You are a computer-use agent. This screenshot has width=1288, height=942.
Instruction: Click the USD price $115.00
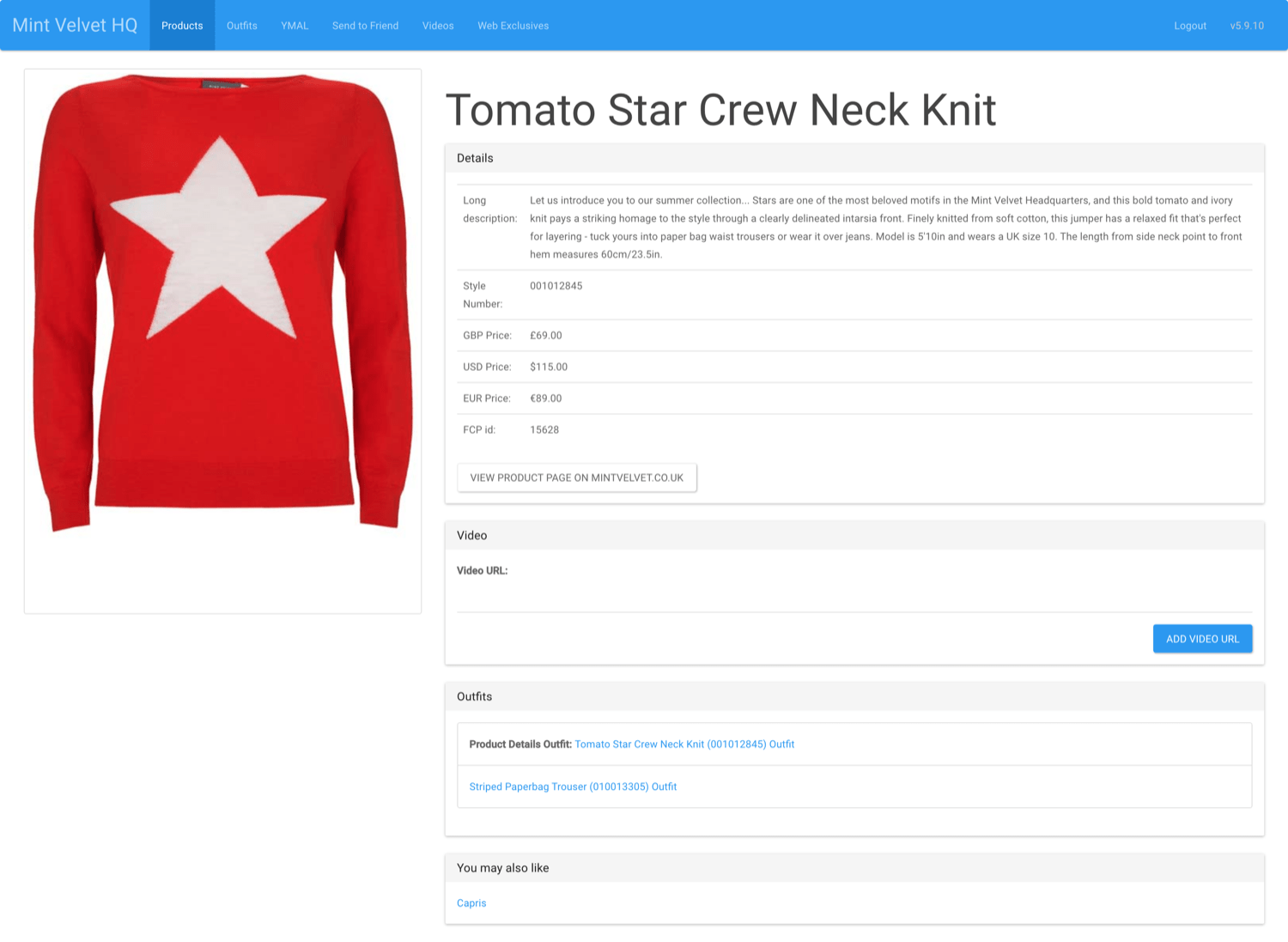click(x=549, y=367)
